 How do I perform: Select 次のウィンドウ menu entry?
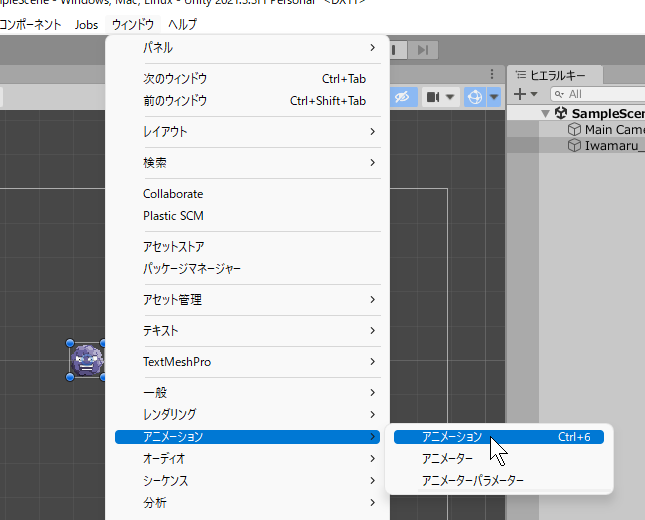coord(247,79)
